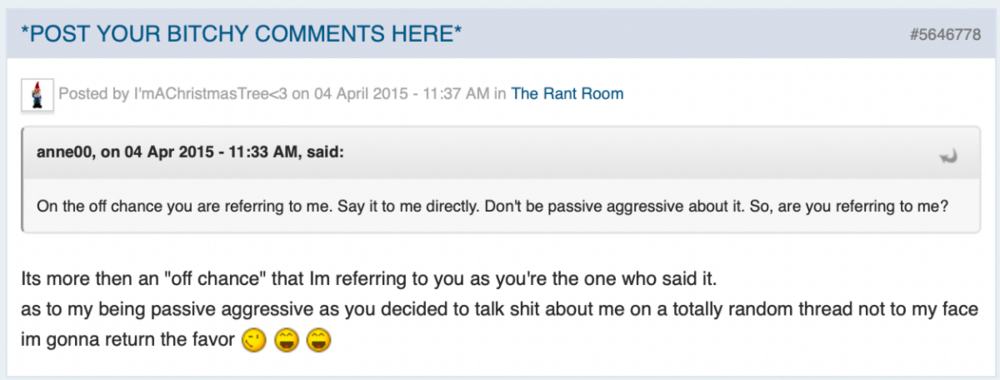Open the *POST YOUR BITCHY COMMENTS HERE* thread title
1000x380 pixels.
point(241,33)
